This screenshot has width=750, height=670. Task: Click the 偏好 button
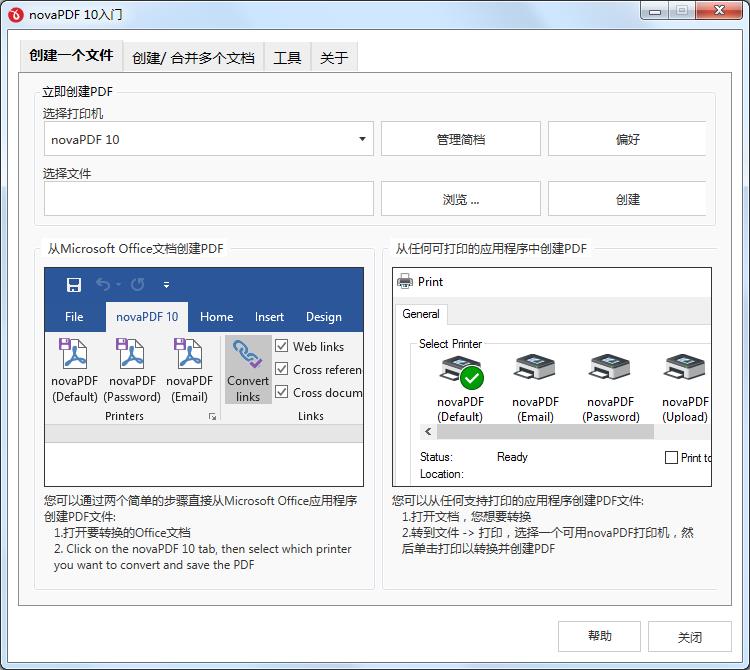pos(627,139)
